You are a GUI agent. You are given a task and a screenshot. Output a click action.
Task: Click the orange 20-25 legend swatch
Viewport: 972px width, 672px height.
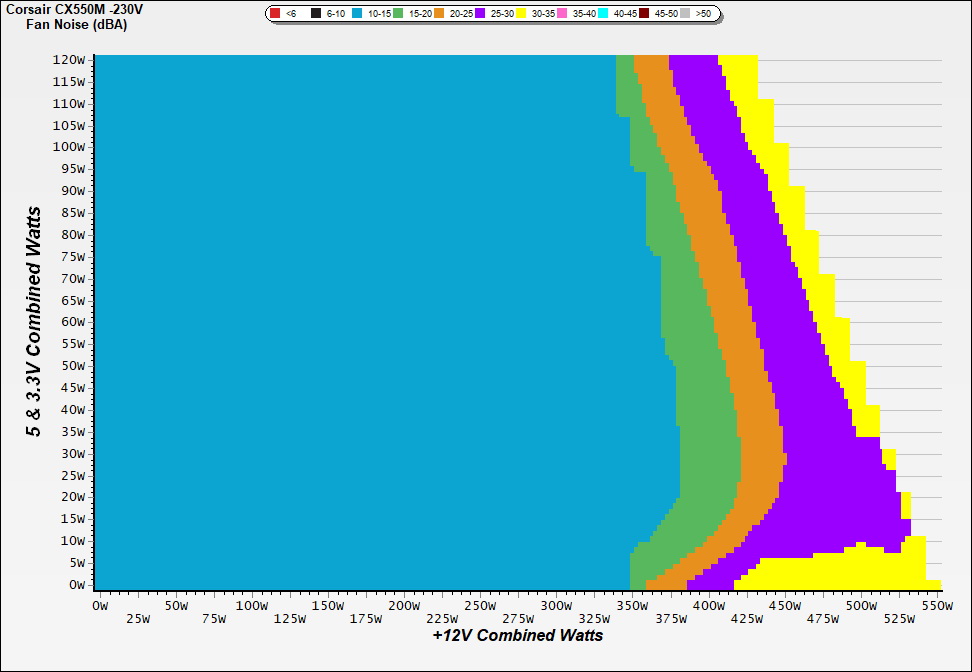(x=439, y=14)
